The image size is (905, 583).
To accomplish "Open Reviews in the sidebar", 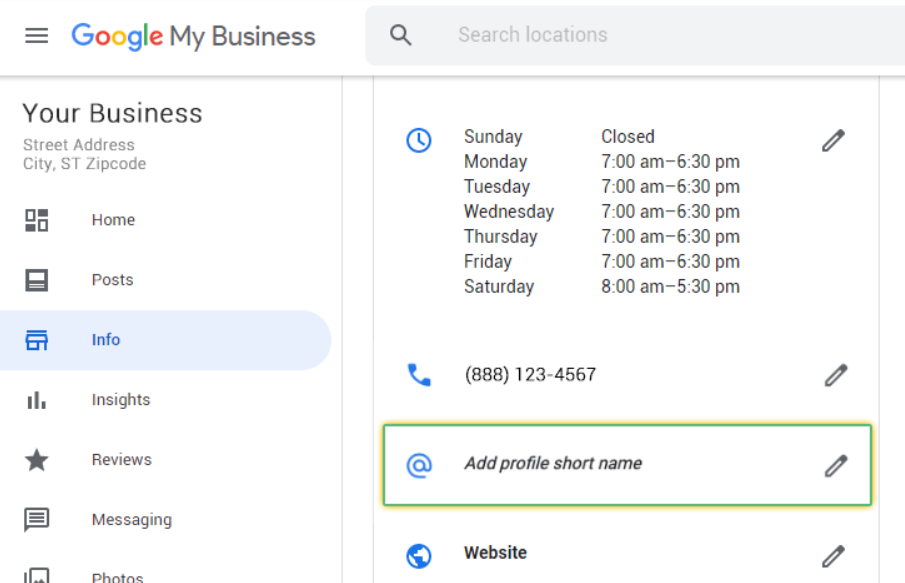I will coord(122,460).
